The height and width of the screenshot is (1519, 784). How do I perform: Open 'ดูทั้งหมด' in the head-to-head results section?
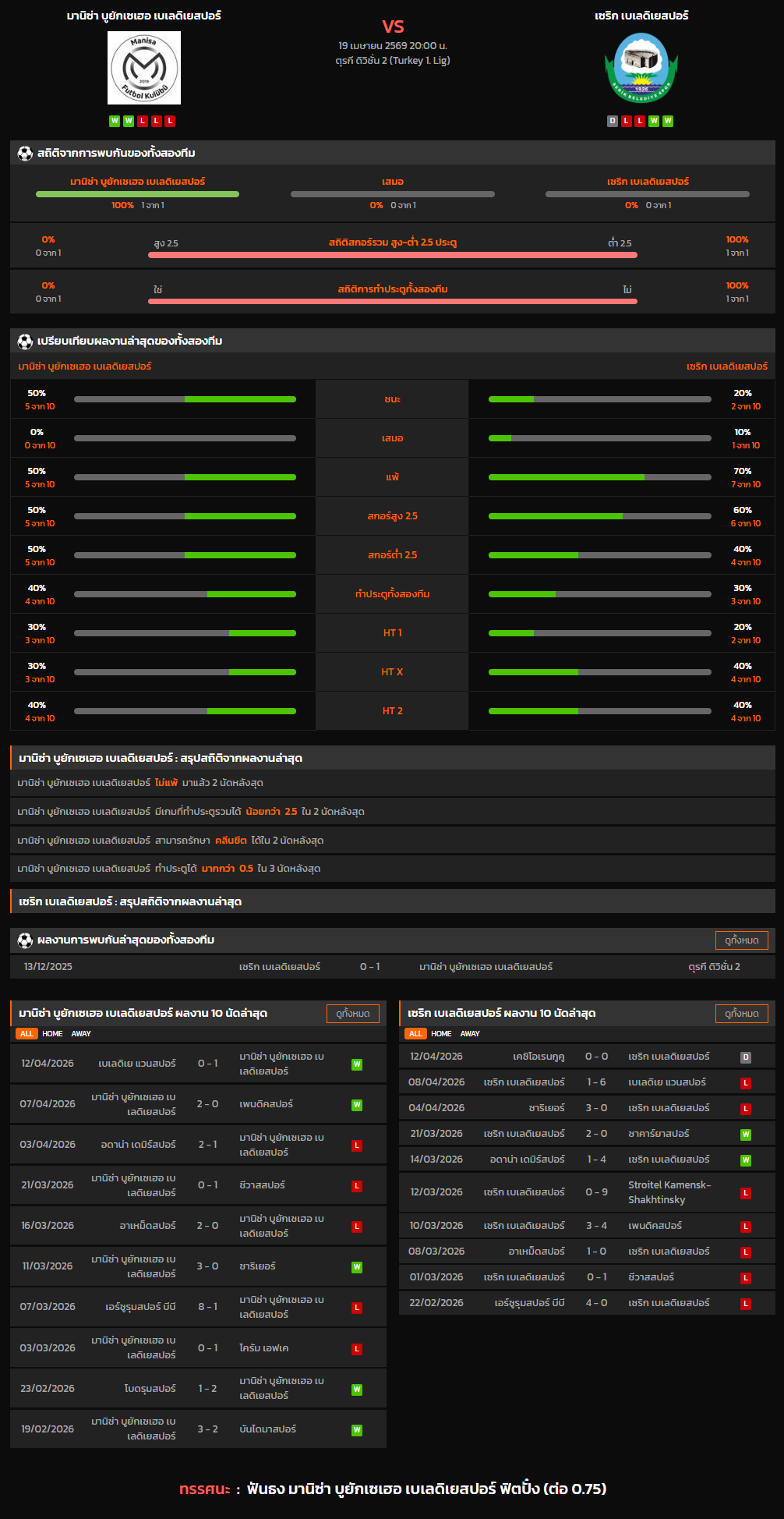tap(741, 940)
